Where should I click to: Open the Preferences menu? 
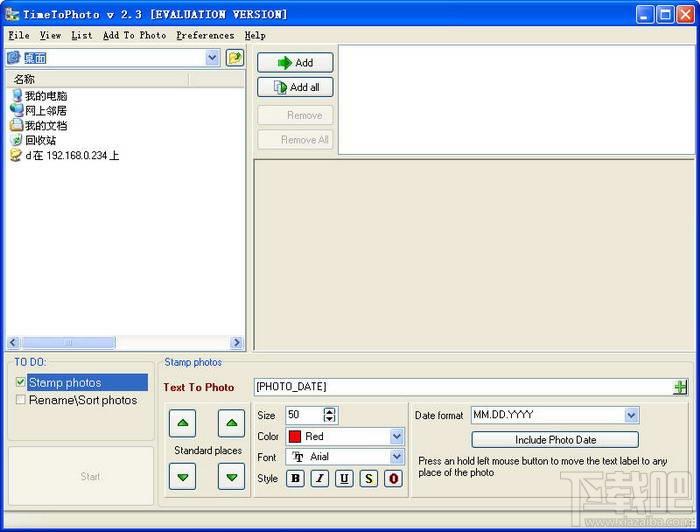click(205, 35)
